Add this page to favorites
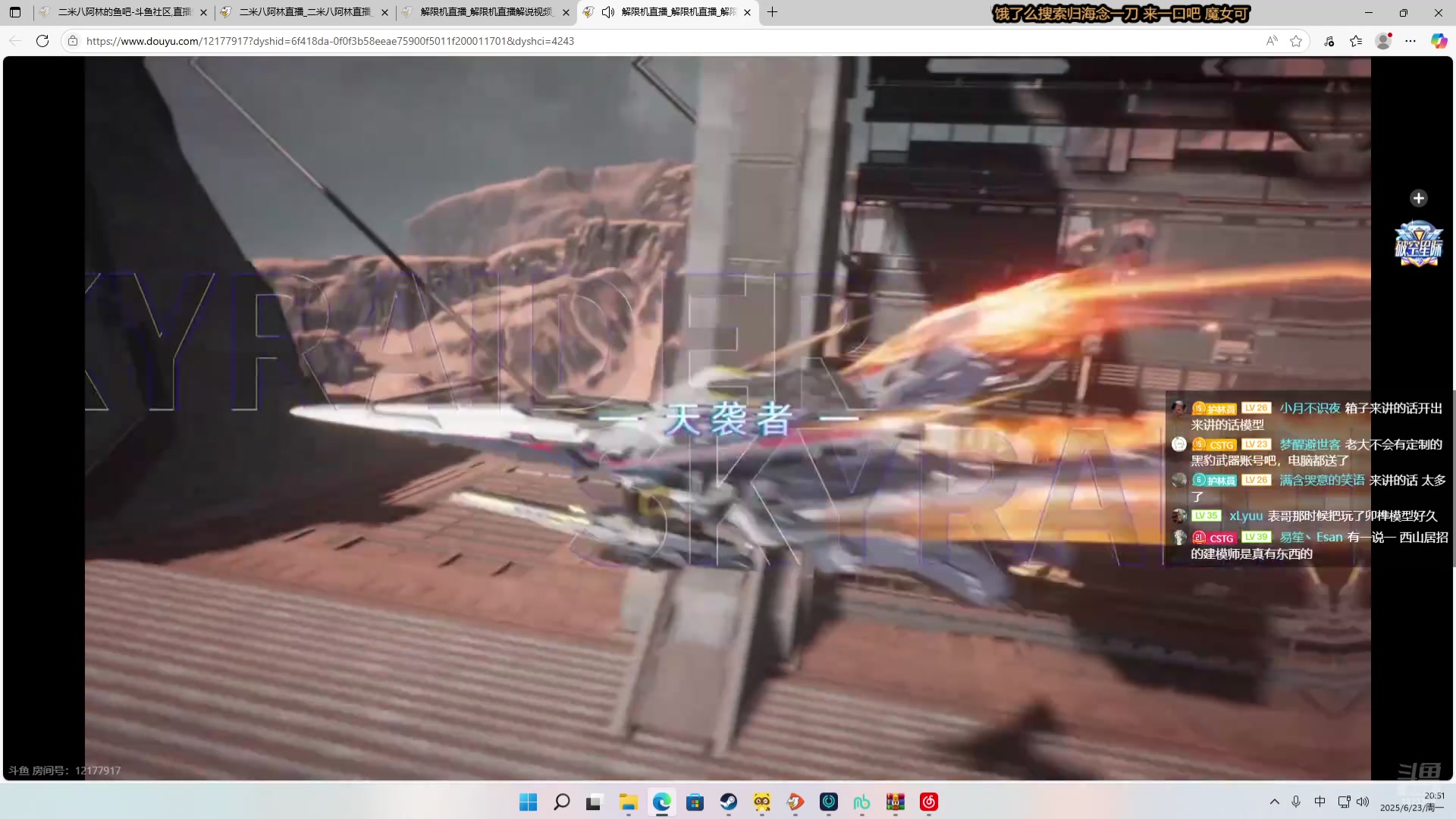Viewport: 1456px width, 819px height. [x=1296, y=41]
